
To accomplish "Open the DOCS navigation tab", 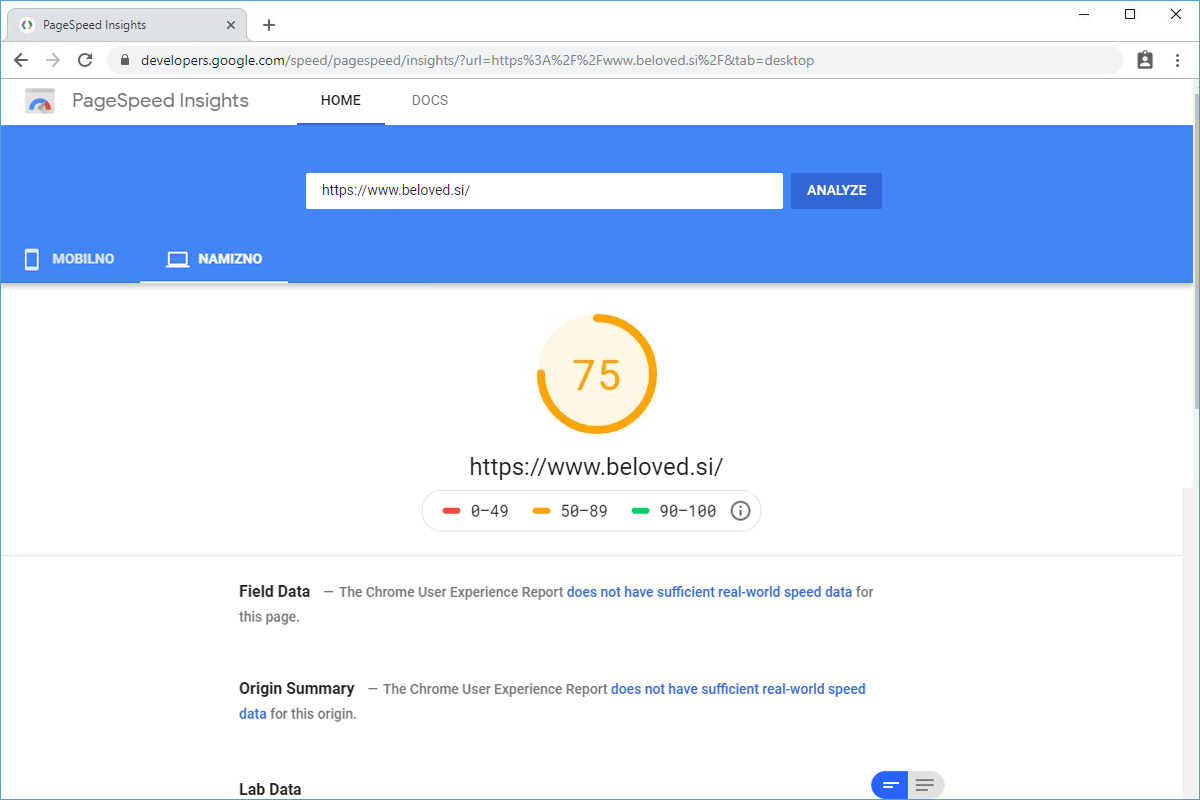I will point(430,100).
